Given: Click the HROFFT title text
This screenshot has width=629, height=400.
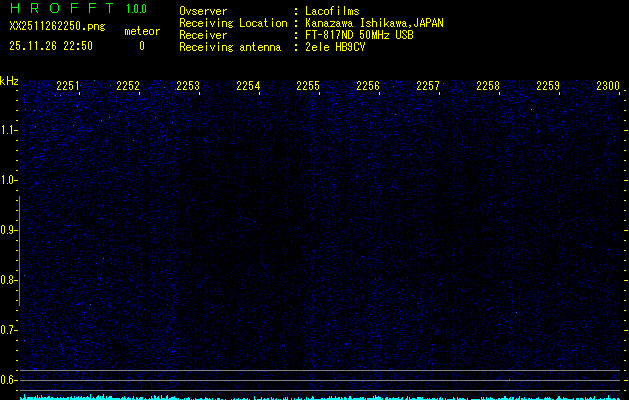Looking at the screenshot, I should point(58,9).
